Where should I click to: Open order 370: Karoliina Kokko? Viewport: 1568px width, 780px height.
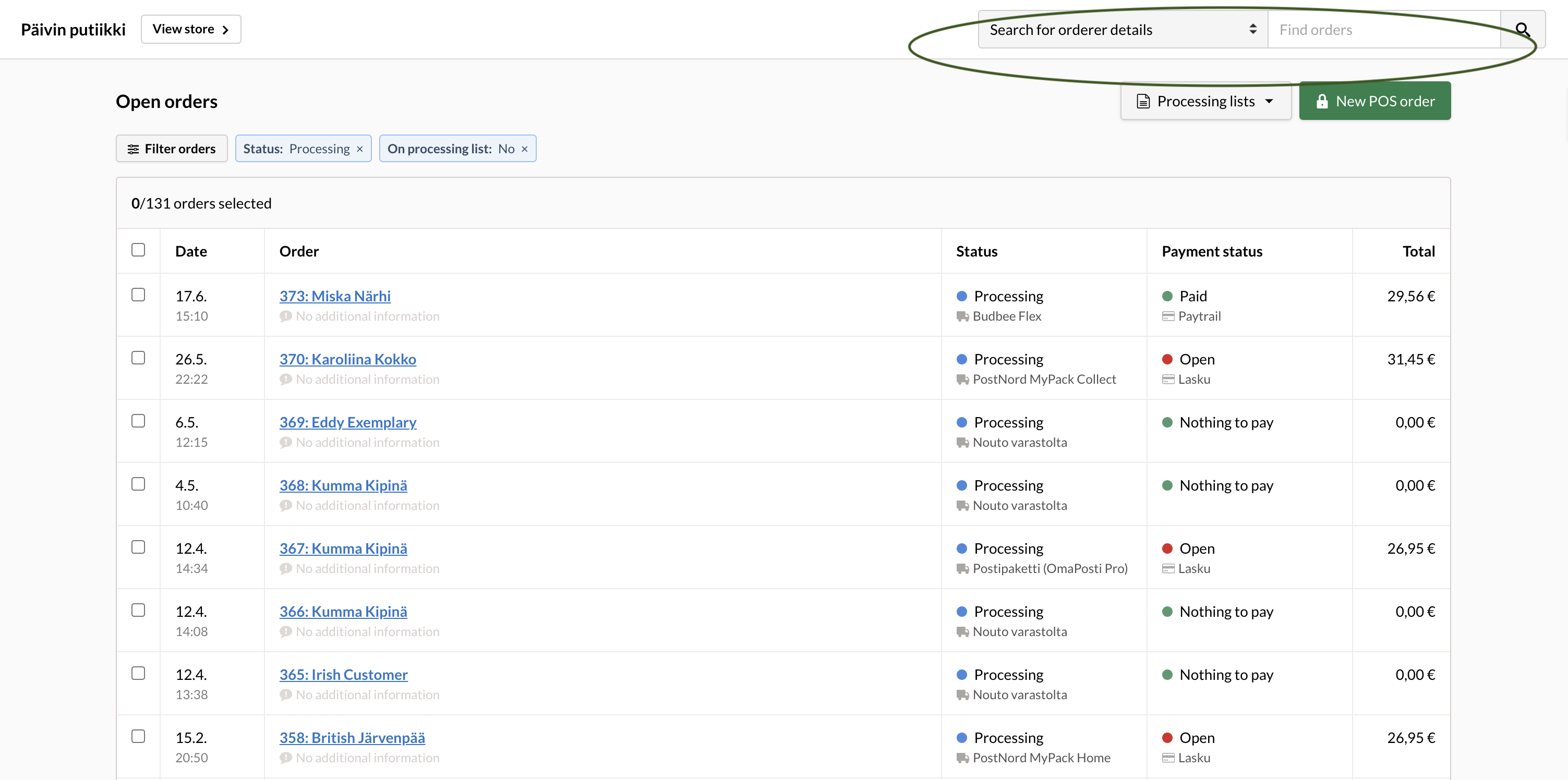347,360
